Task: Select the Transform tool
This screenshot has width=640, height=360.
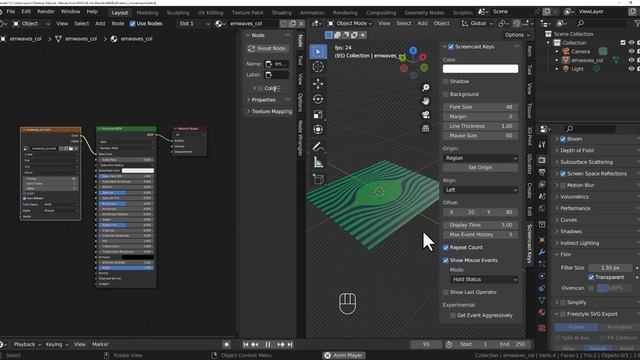Action: click(318, 130)
